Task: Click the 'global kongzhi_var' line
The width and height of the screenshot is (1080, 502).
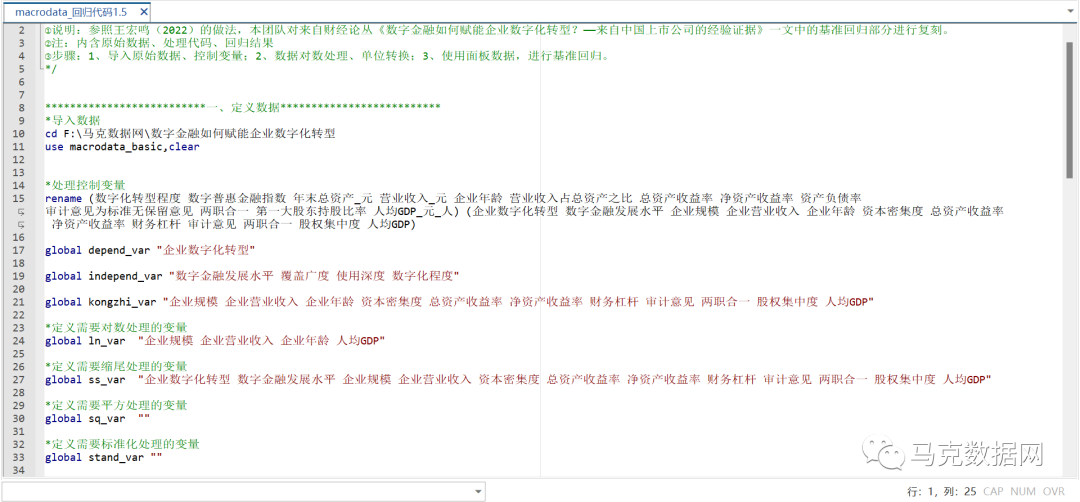Action: (459, 302)
